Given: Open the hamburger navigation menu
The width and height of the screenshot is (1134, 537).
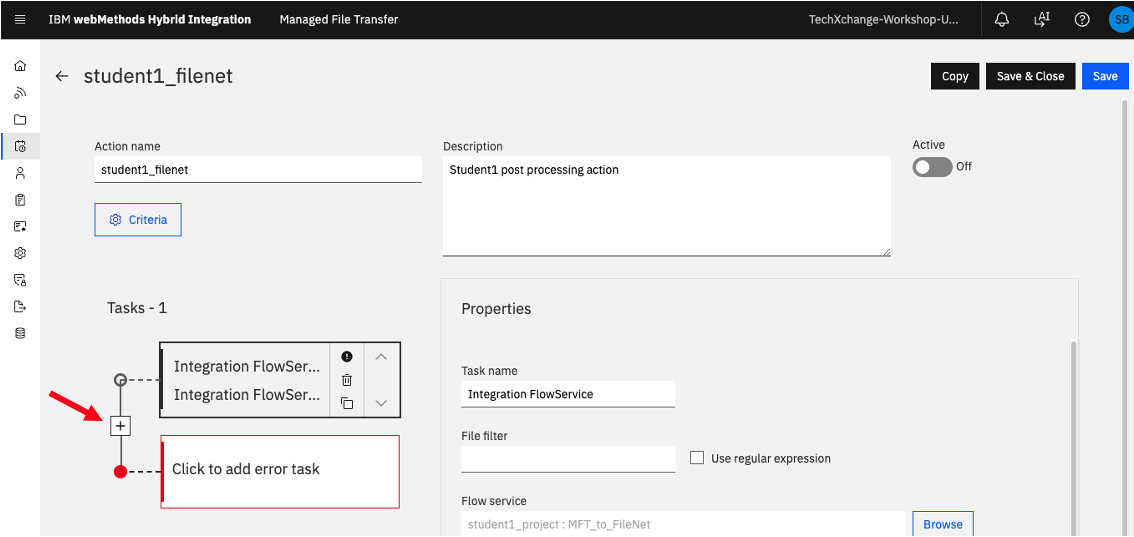Looking at the screenshot, I should point(20,20).
